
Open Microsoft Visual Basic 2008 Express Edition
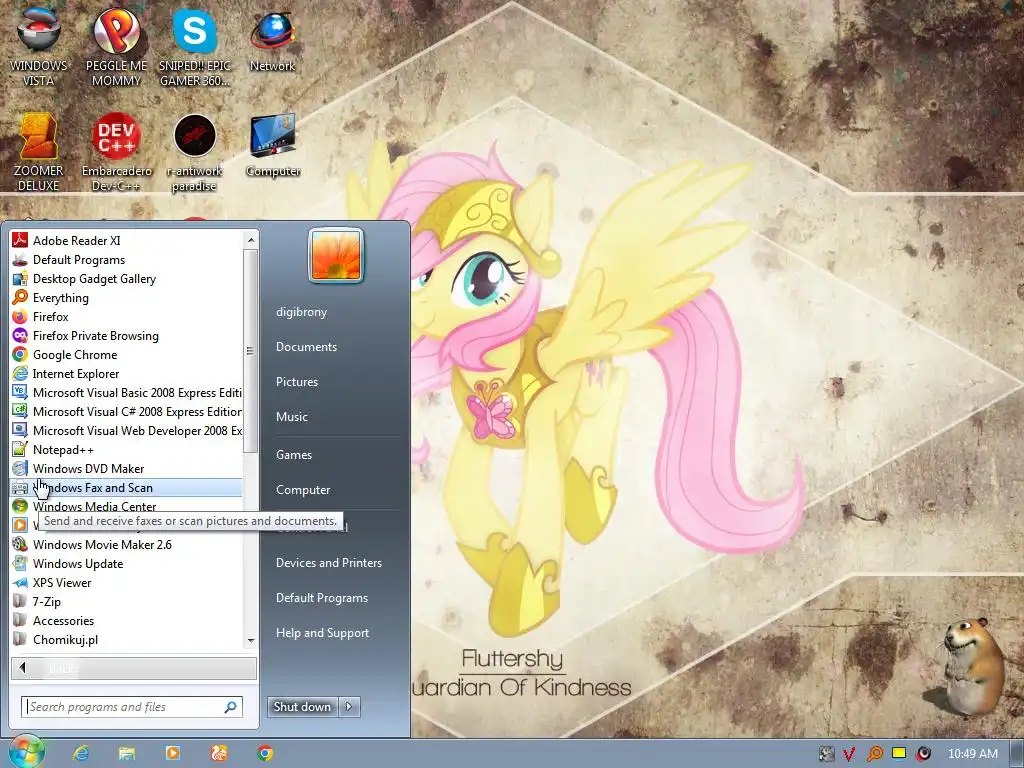[x=125, y=392]
